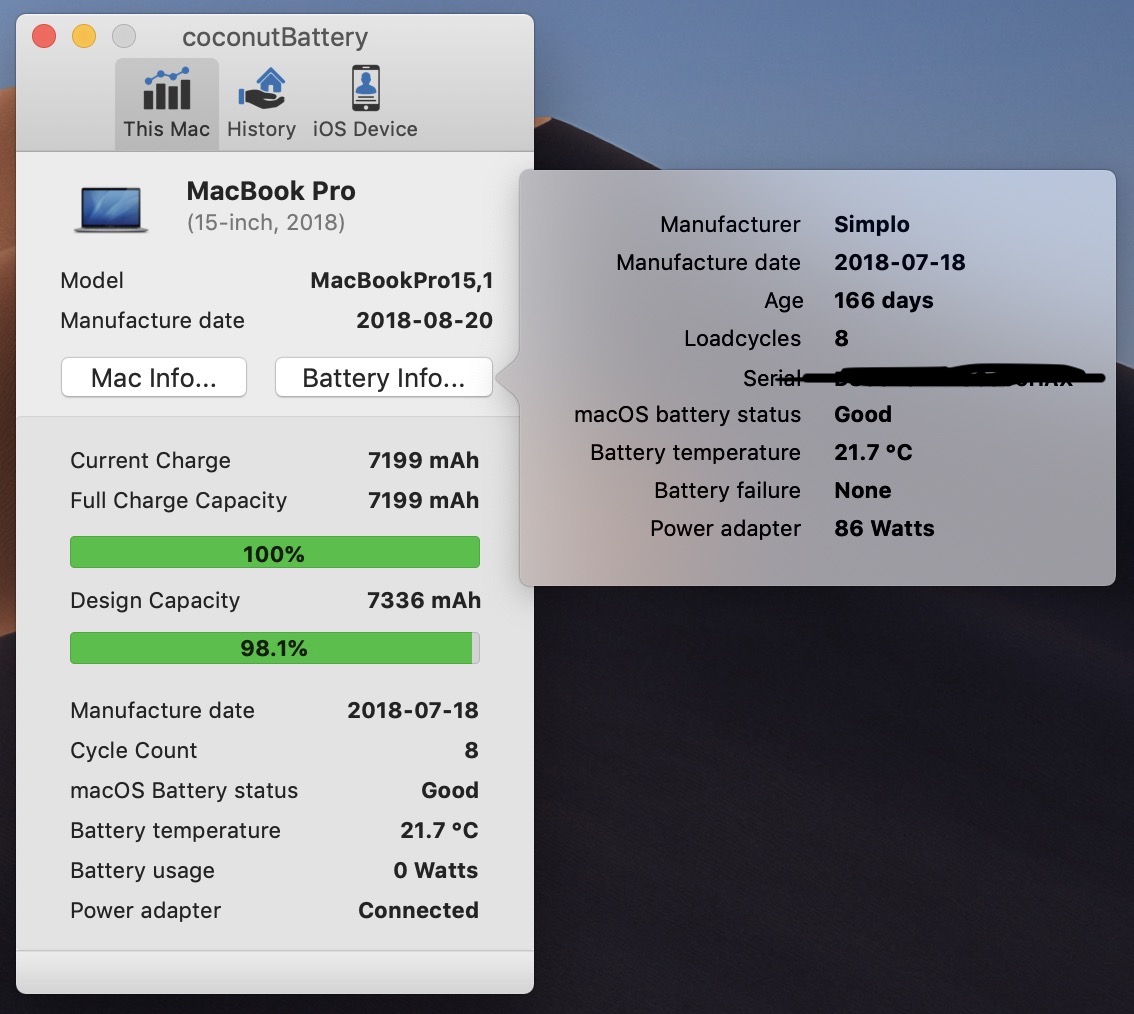
Task: Select the MacBook Pro heading text
Action: pos(271,191)
